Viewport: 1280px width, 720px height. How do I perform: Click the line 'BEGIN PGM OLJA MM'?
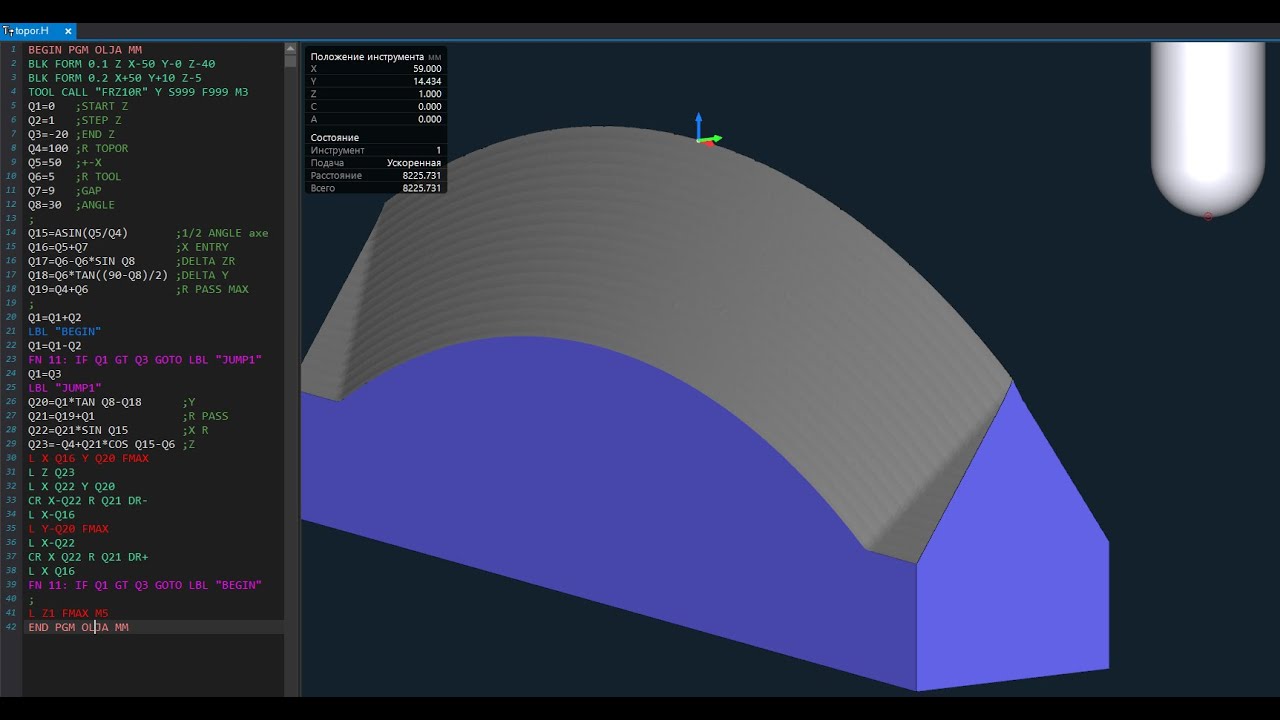pos(85,50)
